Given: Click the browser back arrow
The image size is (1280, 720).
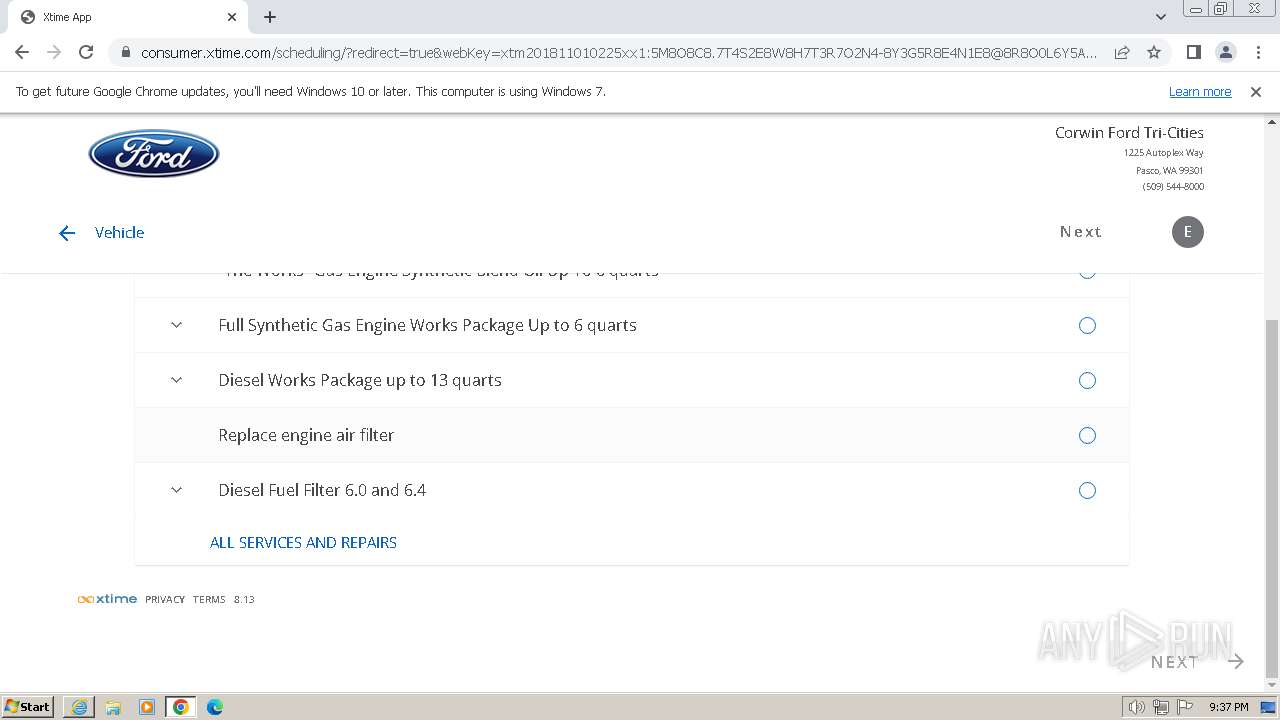Looking at the screenshot, I should tap(22, 52).
